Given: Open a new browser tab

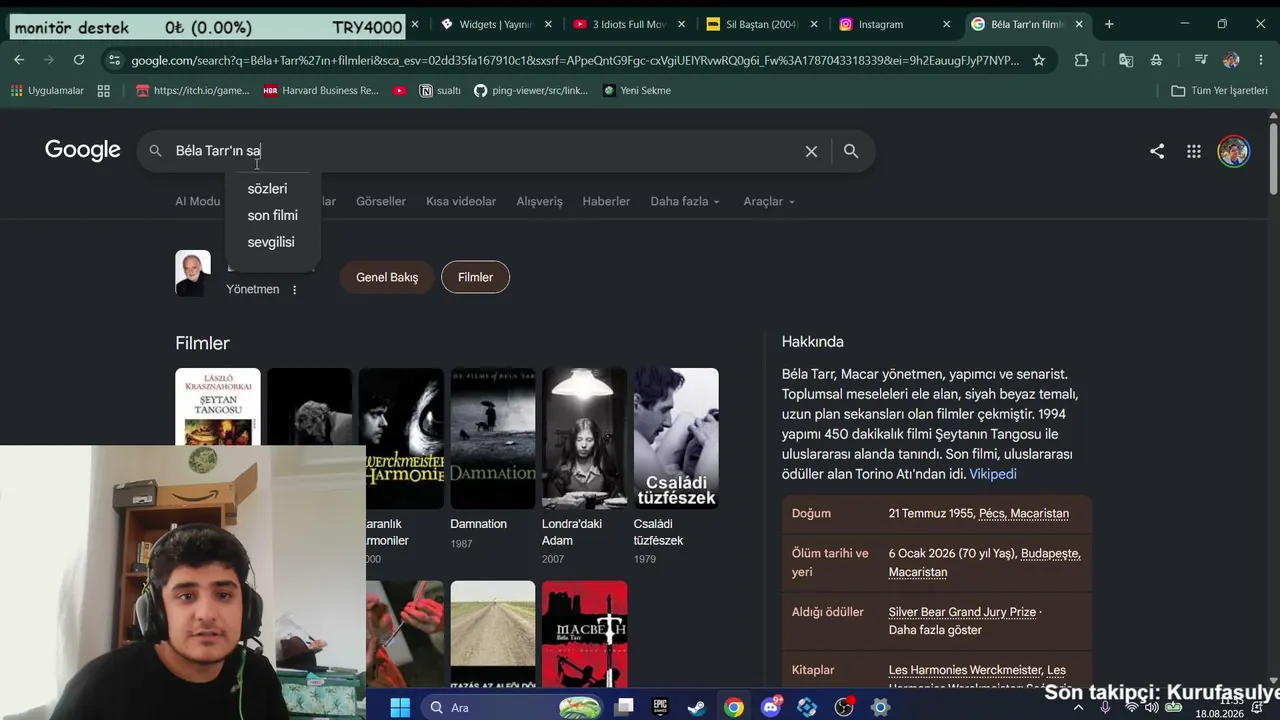Looking at the screenshot, I should pos(1109,24).
